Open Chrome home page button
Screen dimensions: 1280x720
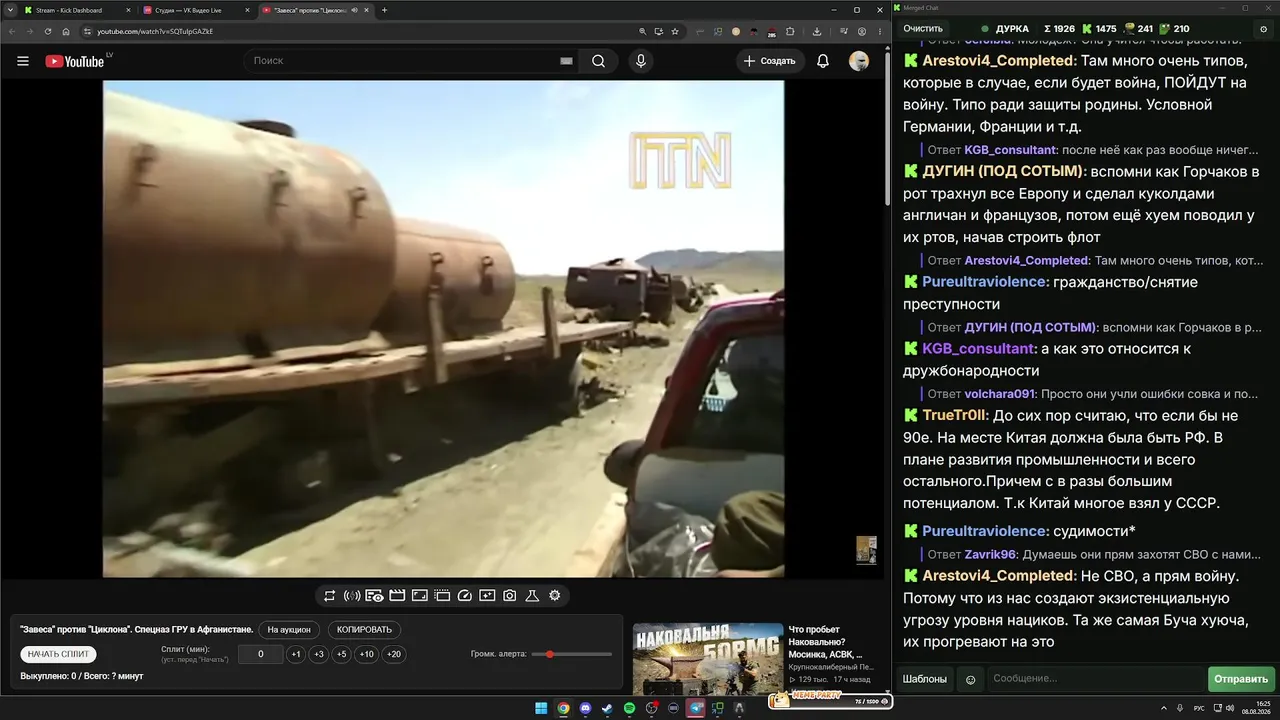[x=66, y=31]
